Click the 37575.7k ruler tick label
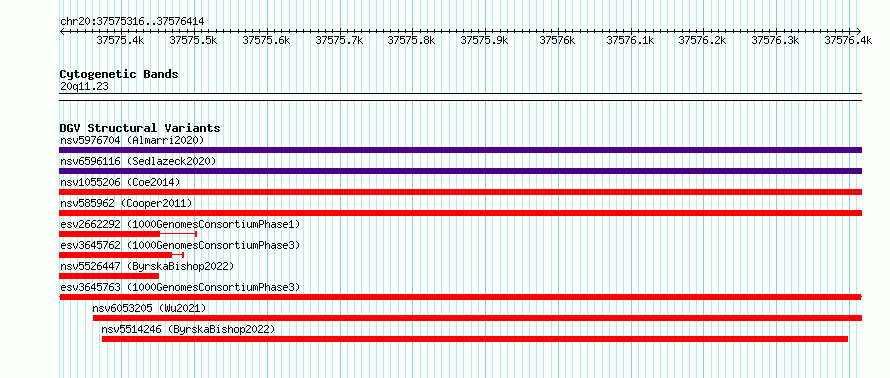Viewport: 890px width, 378px height. pos(339,40)
